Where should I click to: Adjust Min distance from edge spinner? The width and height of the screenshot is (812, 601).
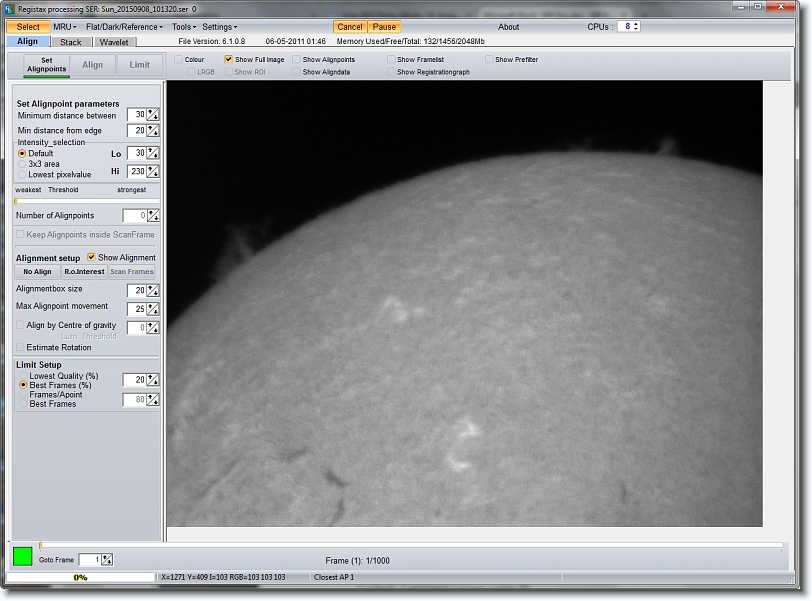click(153, 130)
